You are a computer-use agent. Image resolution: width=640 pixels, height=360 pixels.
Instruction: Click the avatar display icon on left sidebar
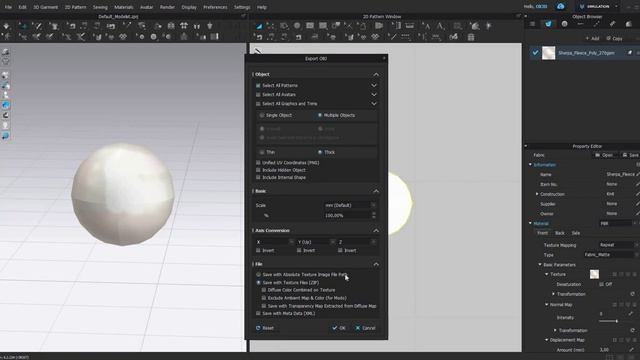6,95
